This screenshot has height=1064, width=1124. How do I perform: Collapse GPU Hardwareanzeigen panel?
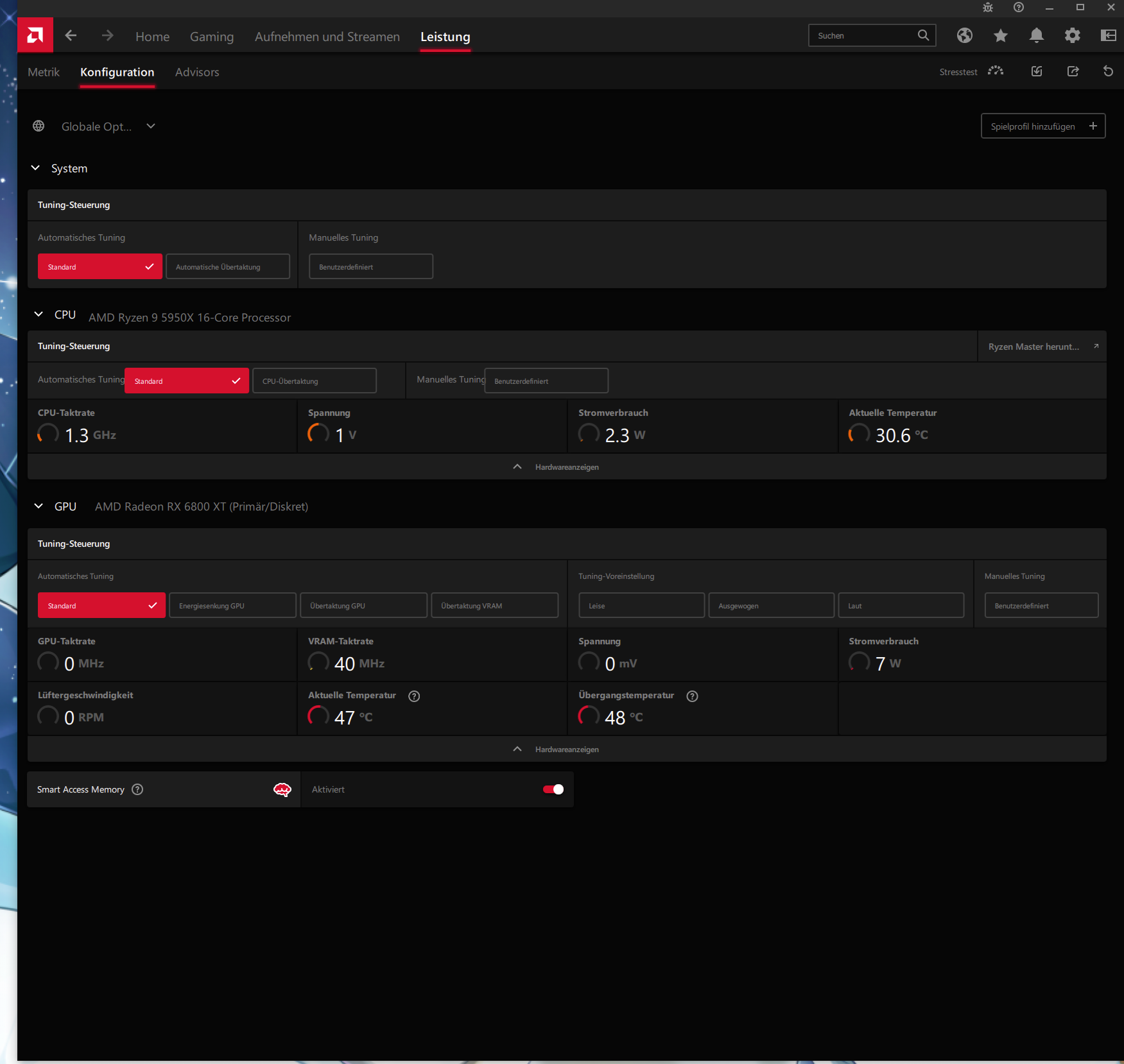tap(567, 749)
